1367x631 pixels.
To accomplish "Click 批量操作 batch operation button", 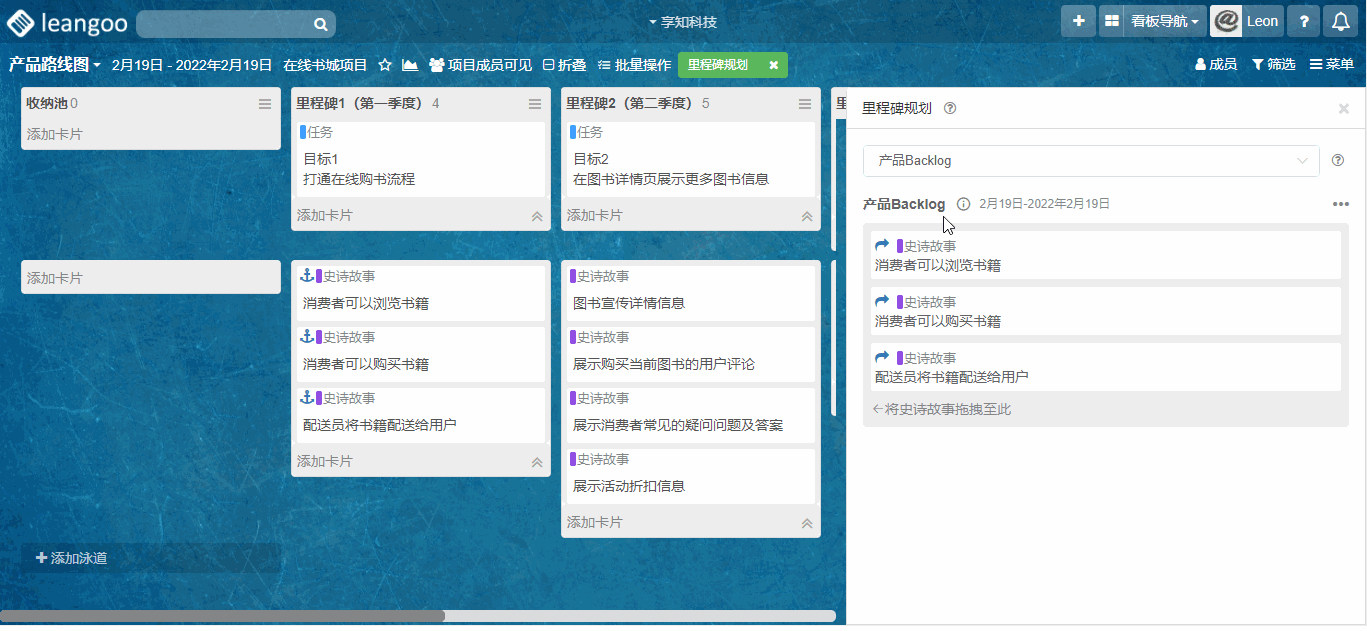I will [x=634, y=65].
